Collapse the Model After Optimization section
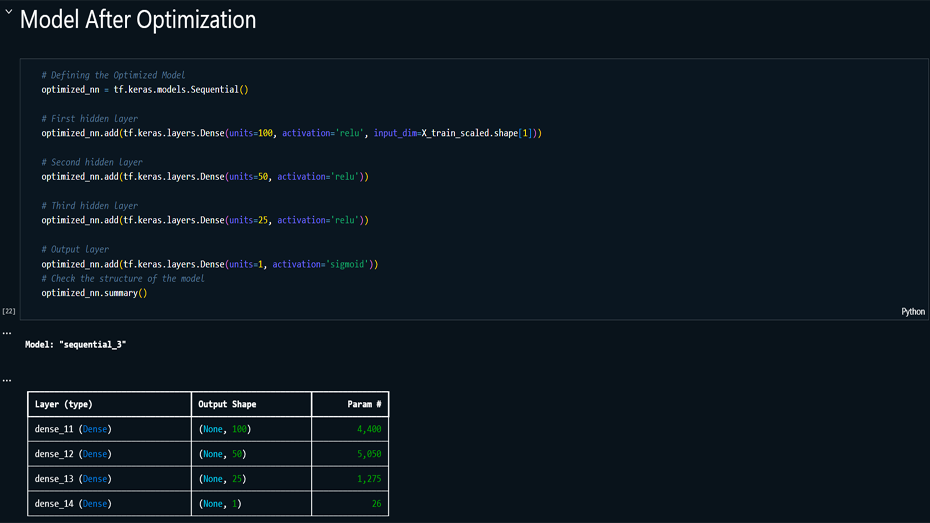Screen dimensions: 930x523 pos(9,14)
